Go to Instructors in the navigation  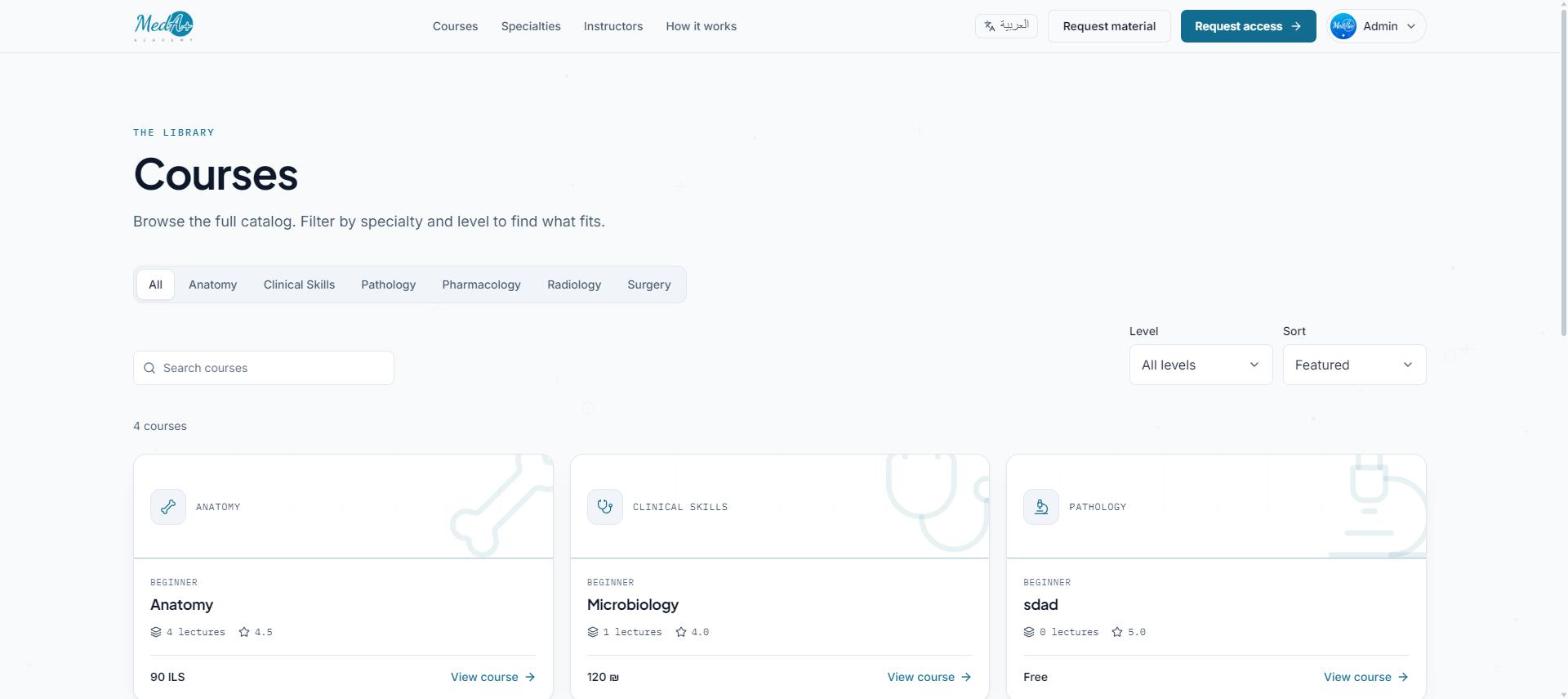pos(613,26)
